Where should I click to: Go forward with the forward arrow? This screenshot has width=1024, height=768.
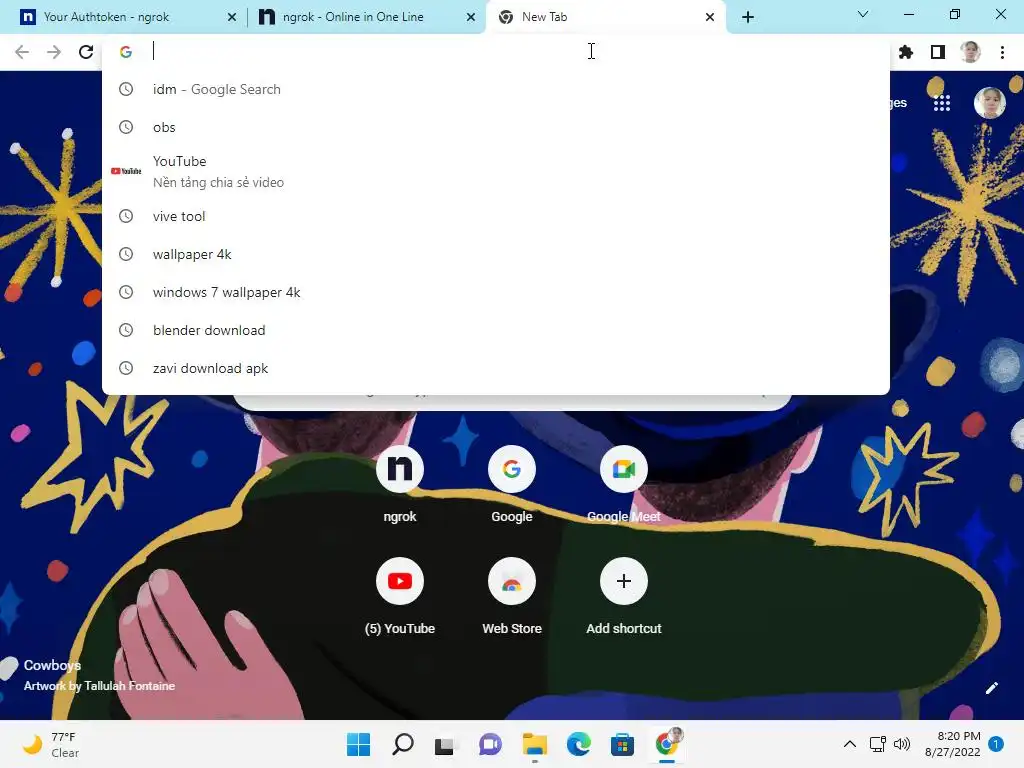click(x=54, y=52)
